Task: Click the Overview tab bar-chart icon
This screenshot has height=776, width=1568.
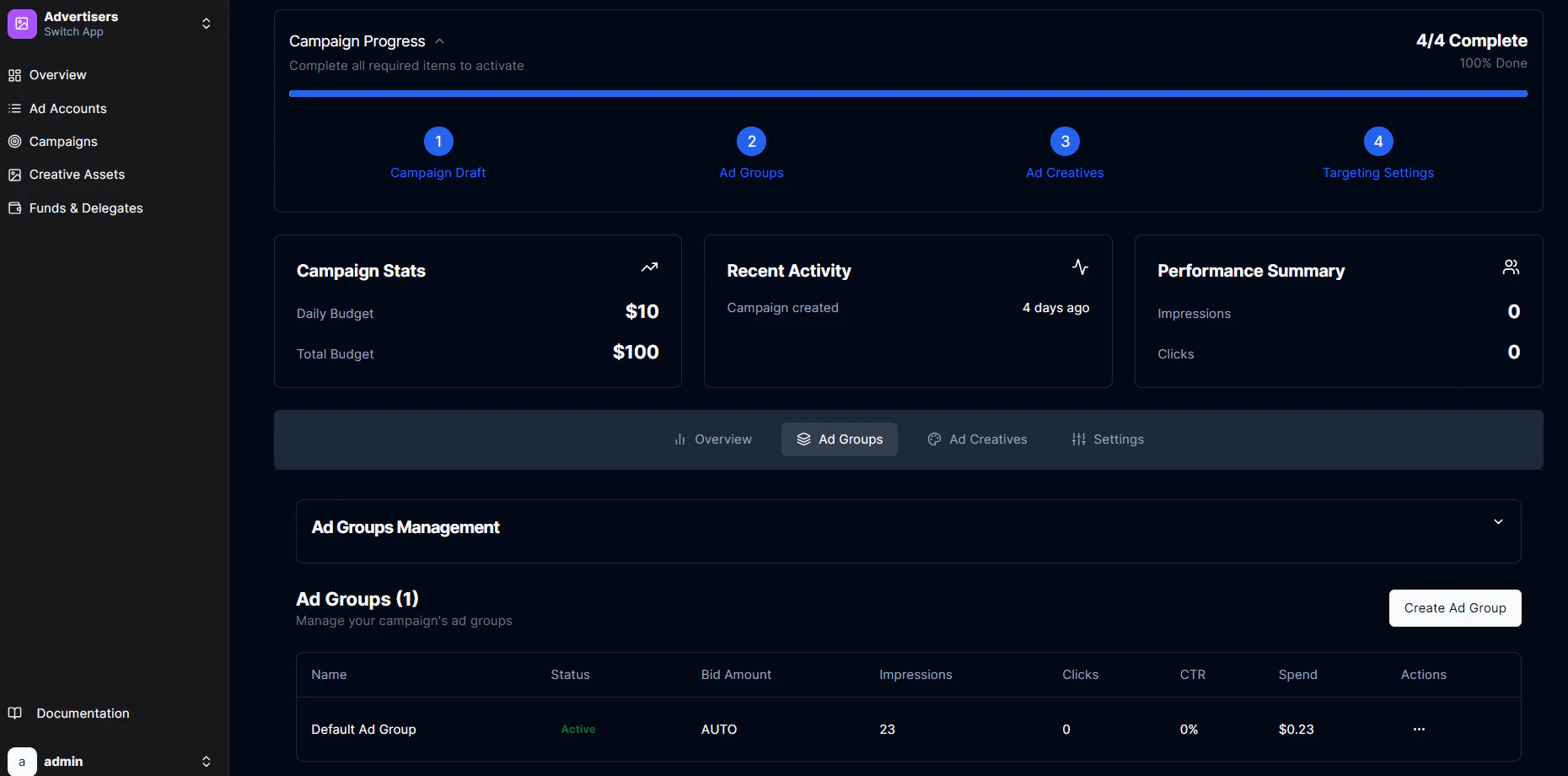Action: point(680,439)
